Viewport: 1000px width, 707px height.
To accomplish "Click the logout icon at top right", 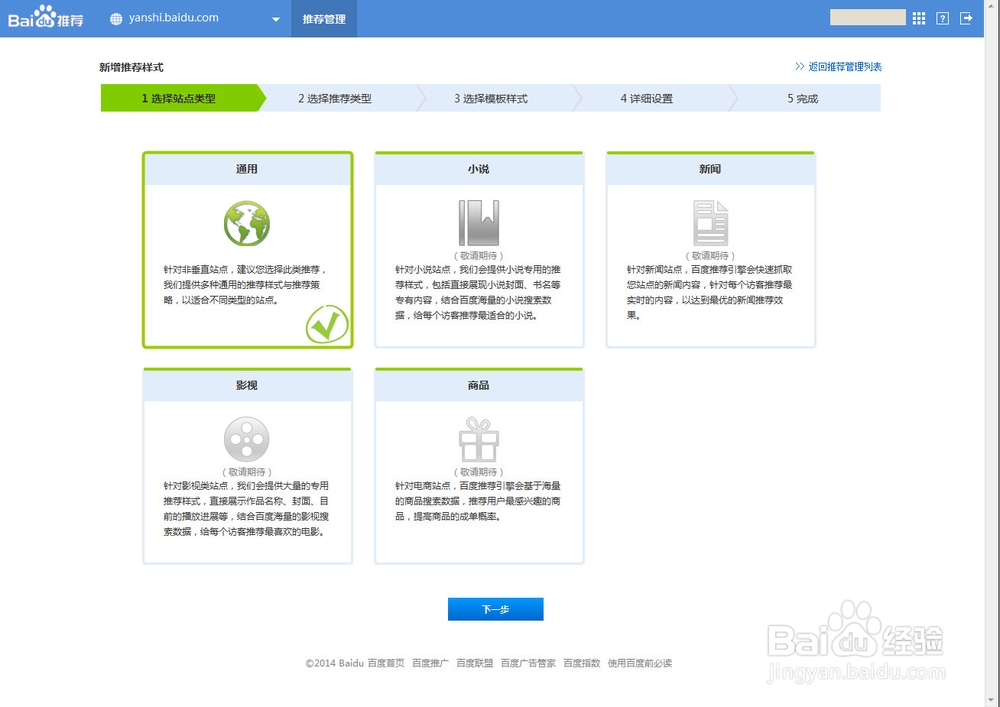I will coord(965,18).
